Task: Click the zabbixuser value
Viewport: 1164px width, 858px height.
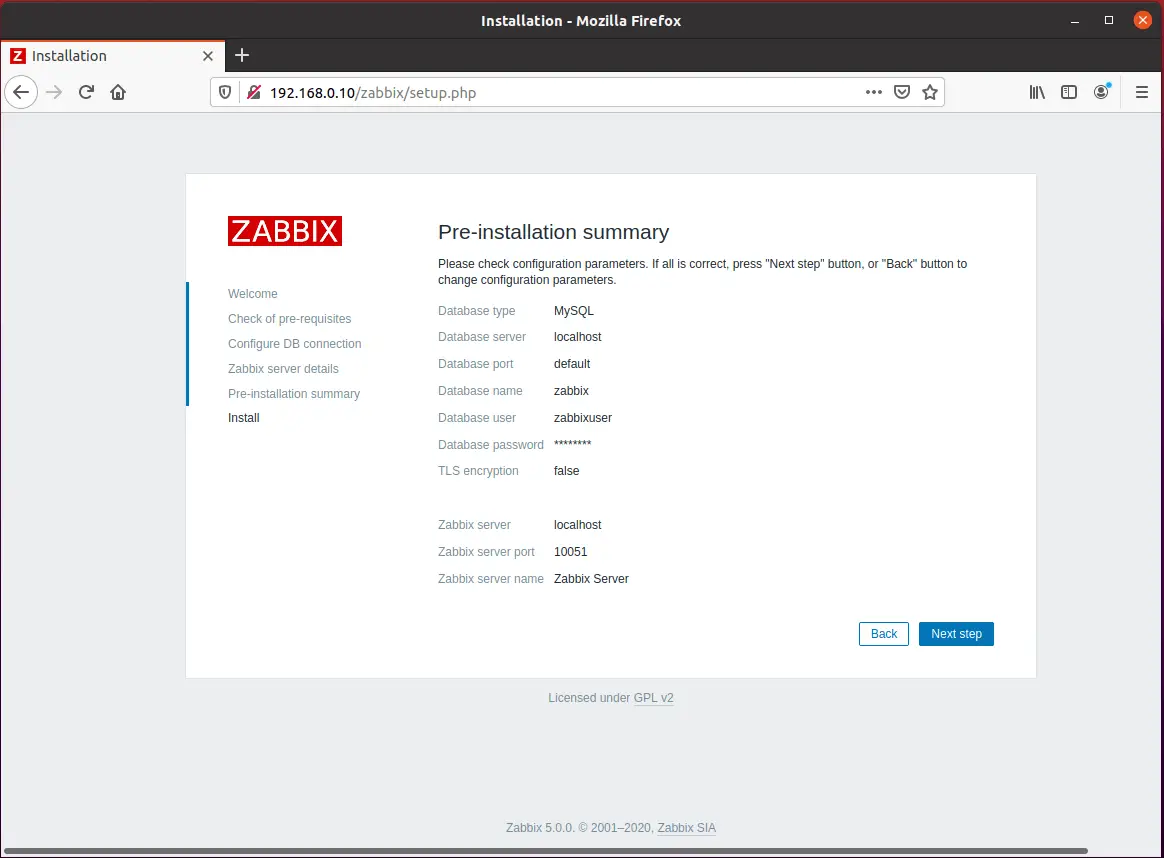Action: [x=583, y=418]
